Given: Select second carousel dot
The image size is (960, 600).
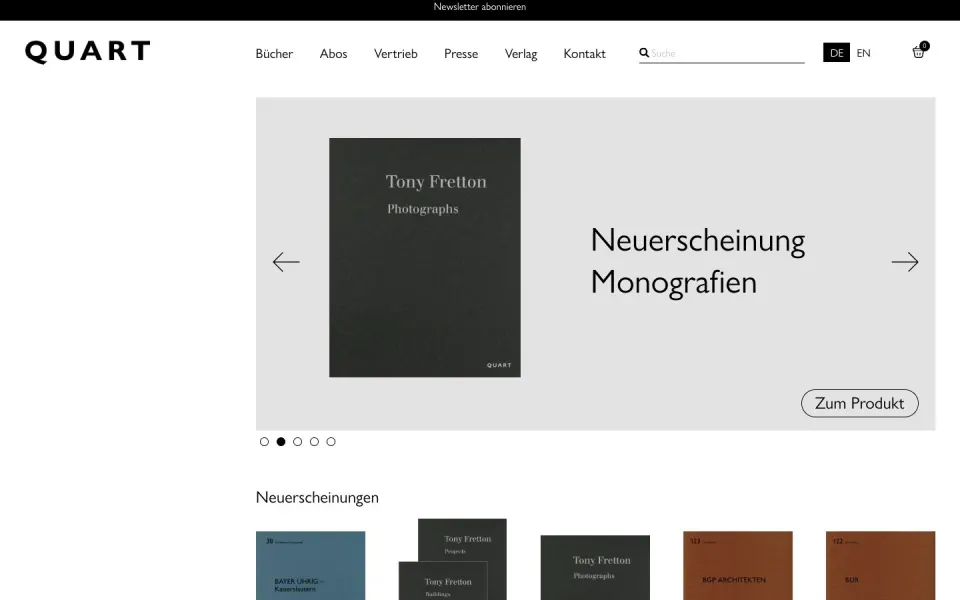Looking at the screenshot, I should (281, 441).
